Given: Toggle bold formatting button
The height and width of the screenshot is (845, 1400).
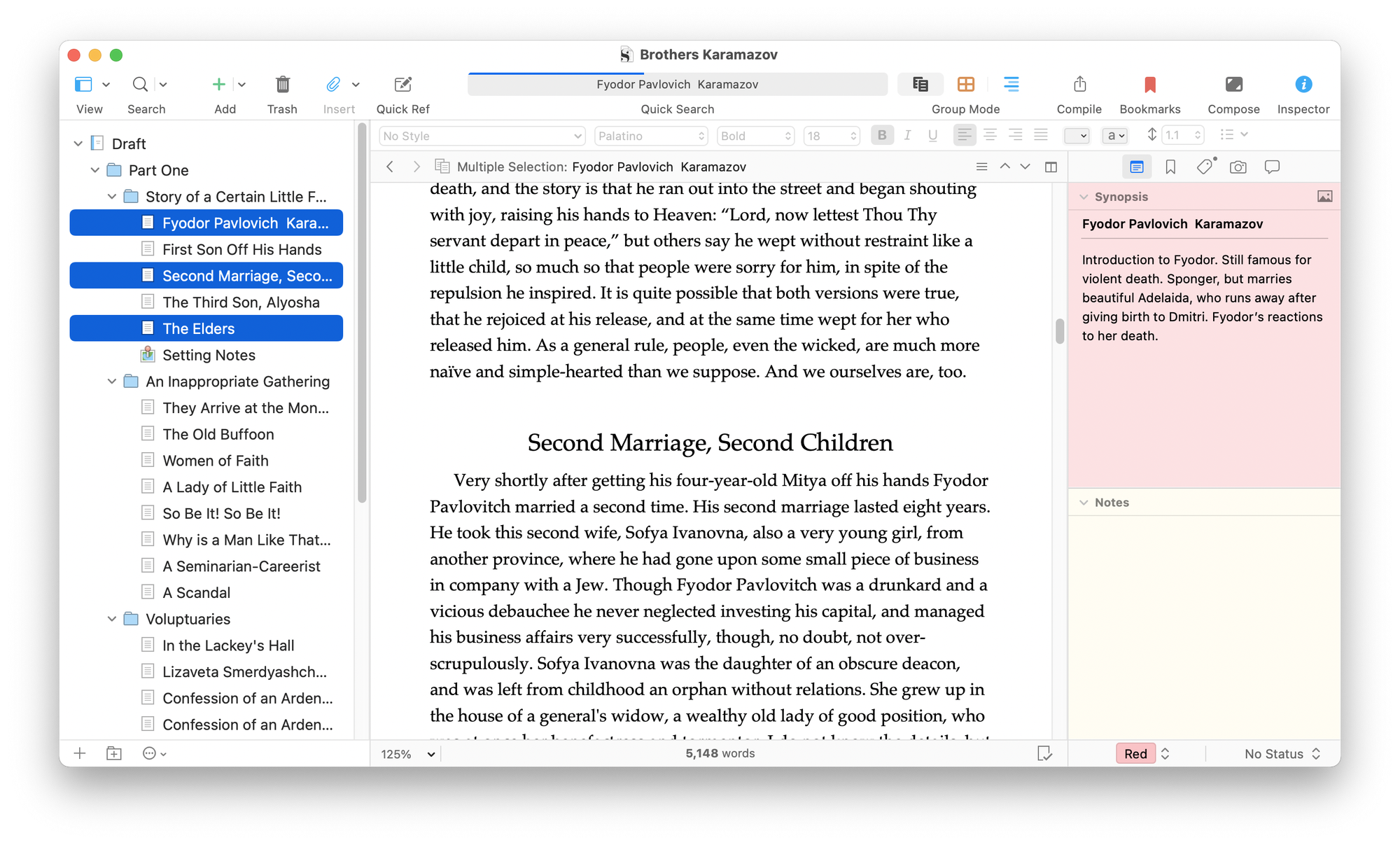Looking at the screenshot, I should (882, 136).
